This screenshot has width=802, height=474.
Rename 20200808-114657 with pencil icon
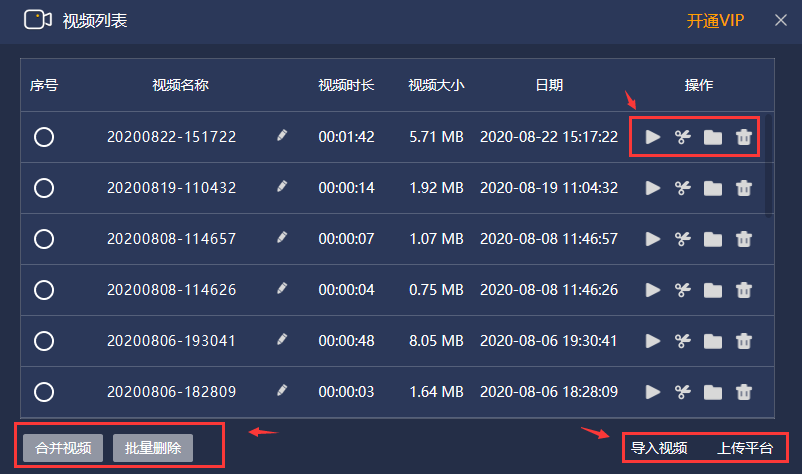[x=282, y=237]
